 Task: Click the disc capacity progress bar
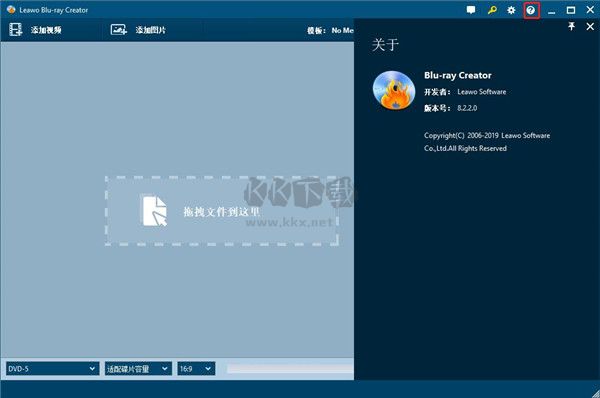(x=290, y=369)
